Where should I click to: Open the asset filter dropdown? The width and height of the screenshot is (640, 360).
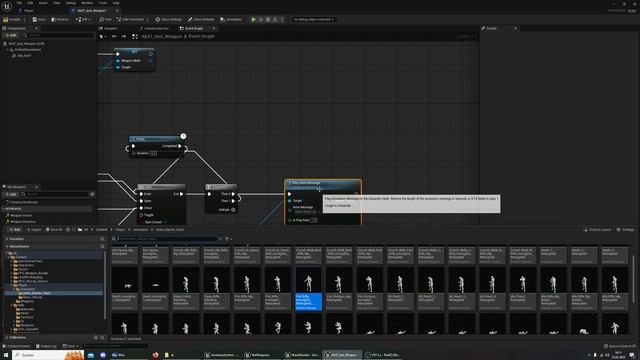pos(228,239)
